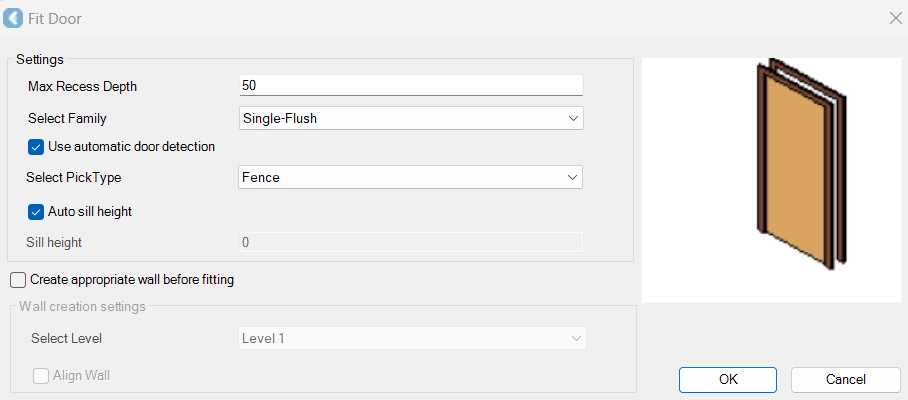Toggle the Align Wall checkbox
Image resolution: width=908 pixels, height=400 pixels.
tap(41, 376)
